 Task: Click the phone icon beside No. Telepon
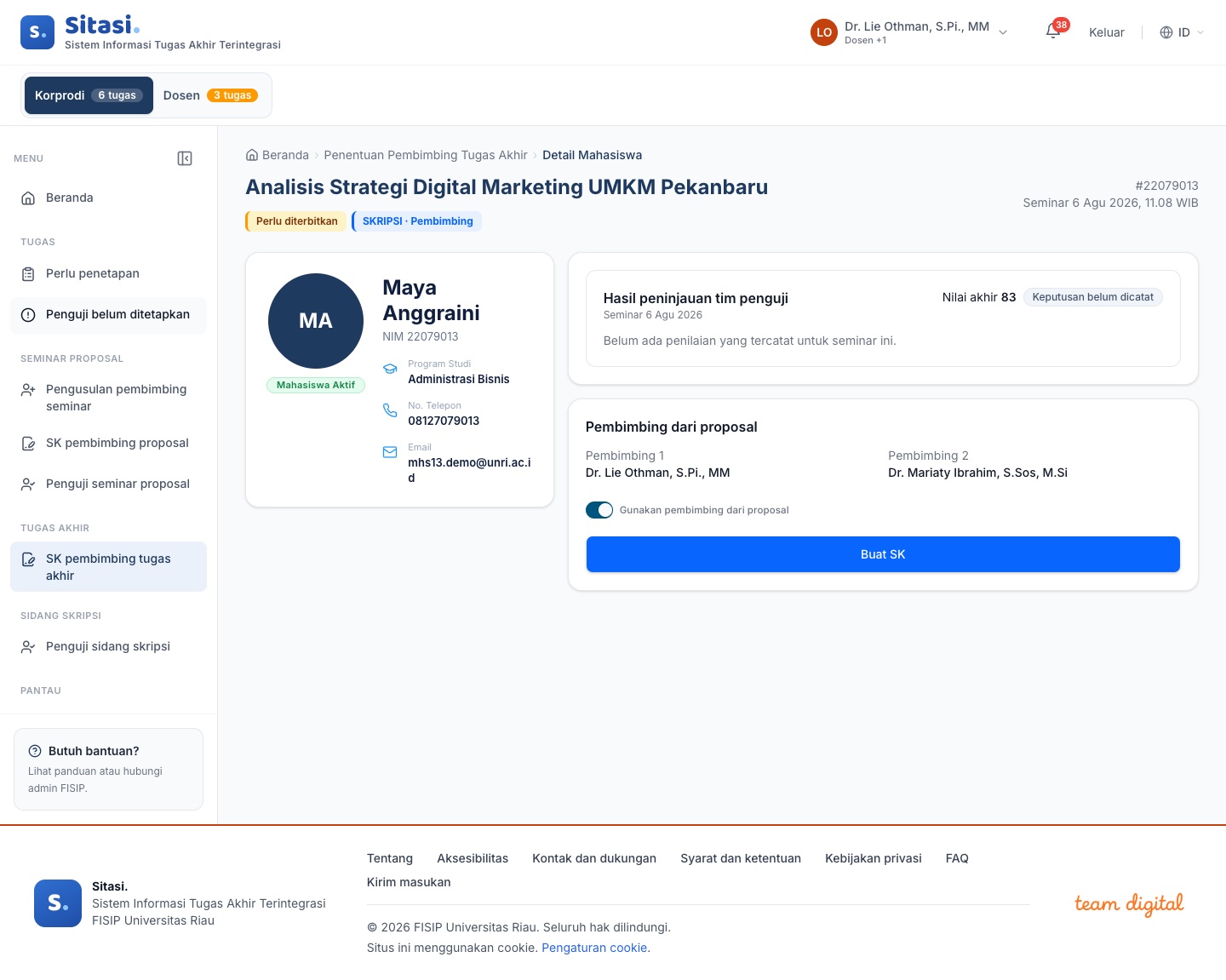pos(390,410)
